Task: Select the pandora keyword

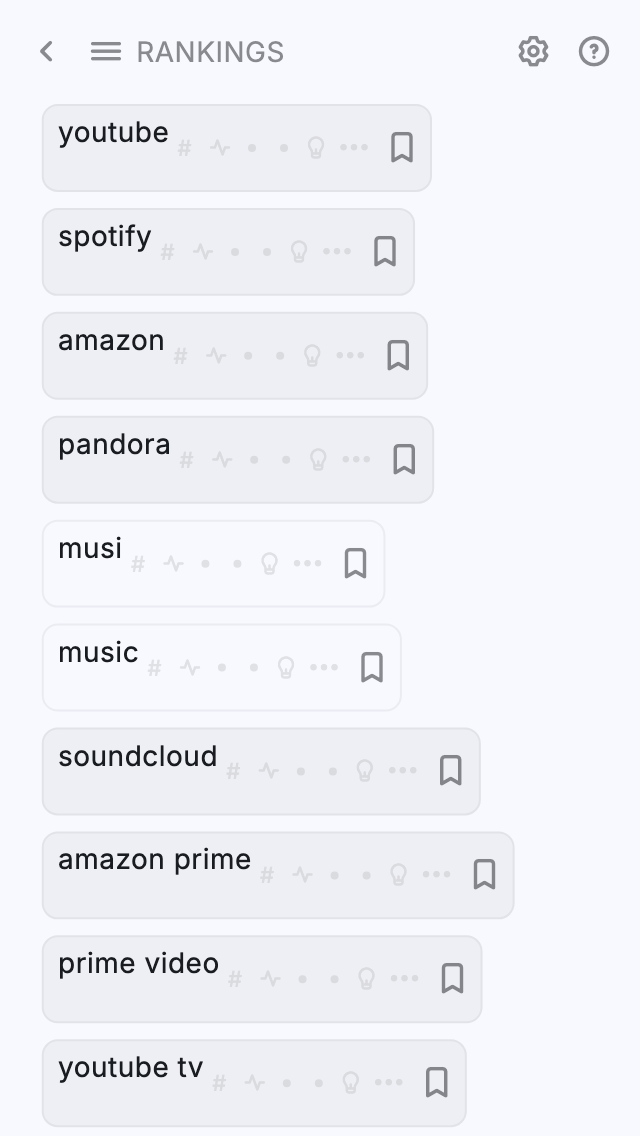Action: pos(114,445)
